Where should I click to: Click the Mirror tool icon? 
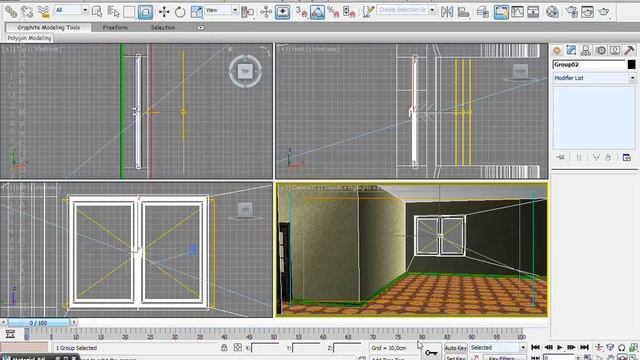click(447, 11)
